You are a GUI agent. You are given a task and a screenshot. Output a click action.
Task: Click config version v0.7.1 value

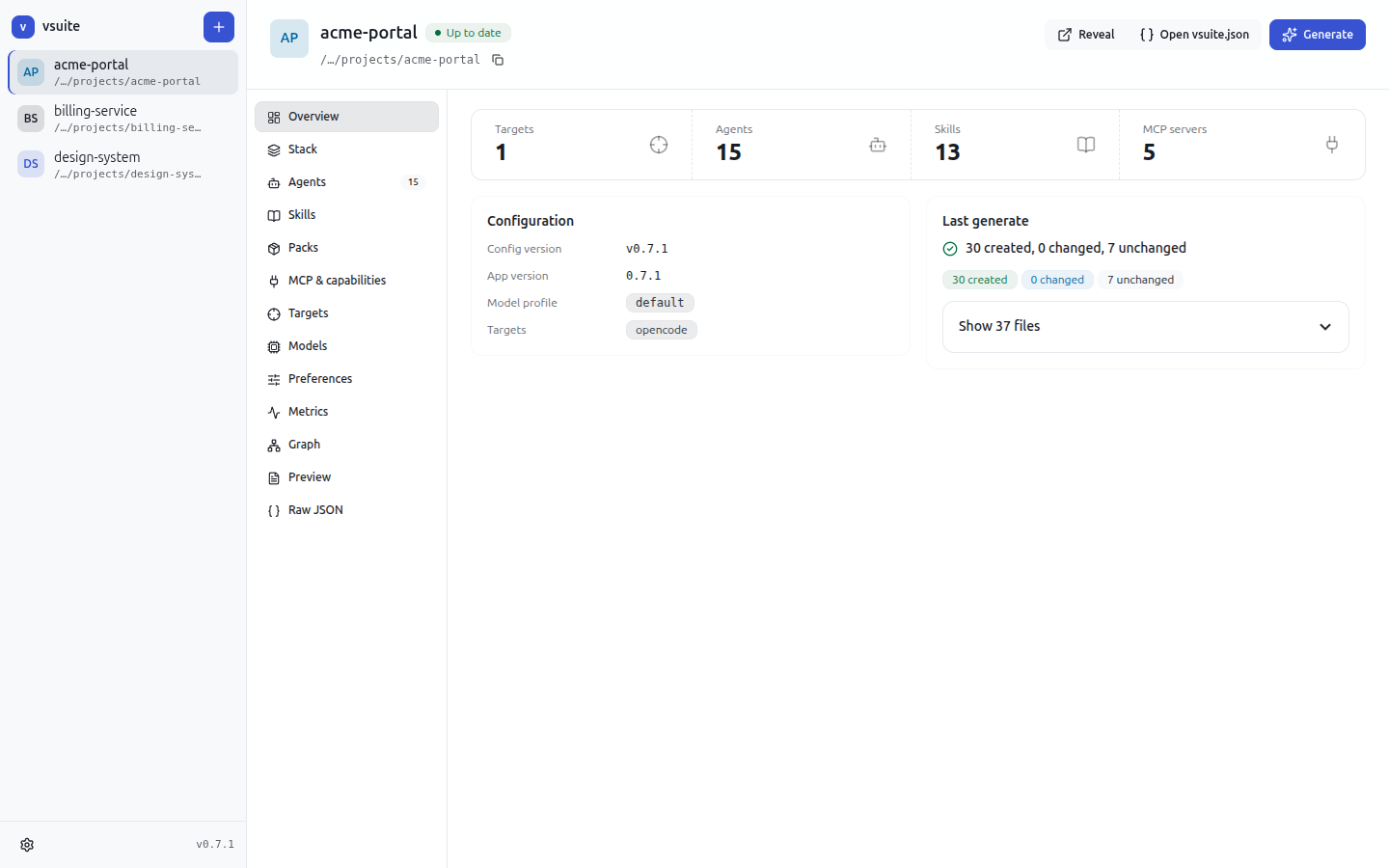point(647,249)
